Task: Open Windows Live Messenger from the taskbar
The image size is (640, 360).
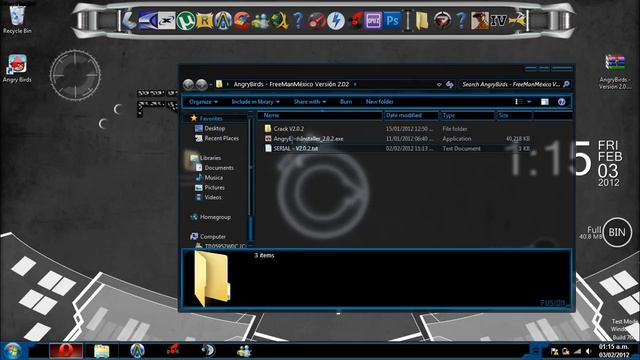Action: (244, 351)
